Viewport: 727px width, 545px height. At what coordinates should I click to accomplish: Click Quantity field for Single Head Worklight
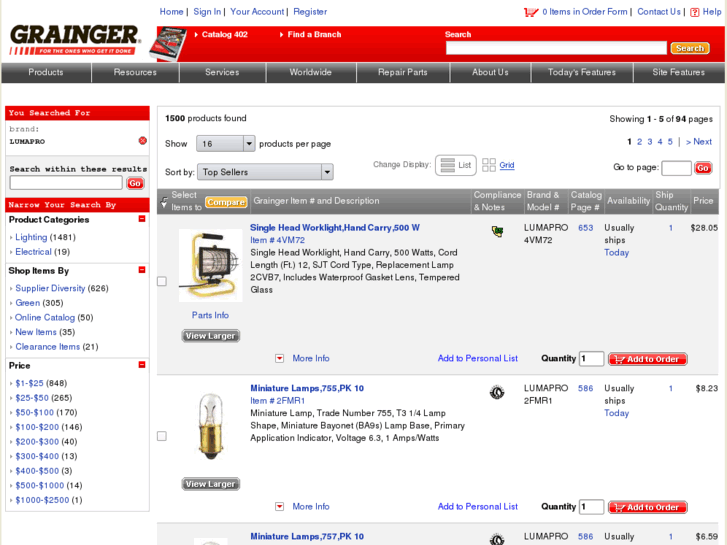[x=591, y=359]
